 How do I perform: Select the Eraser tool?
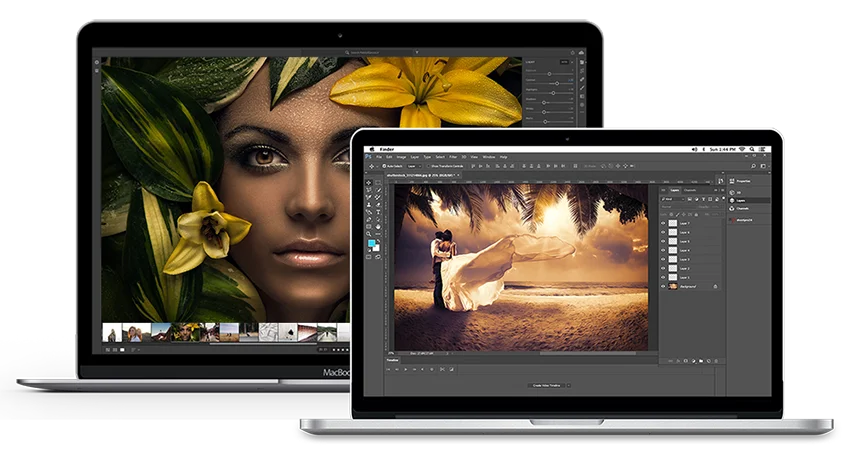tap(378, 205)
